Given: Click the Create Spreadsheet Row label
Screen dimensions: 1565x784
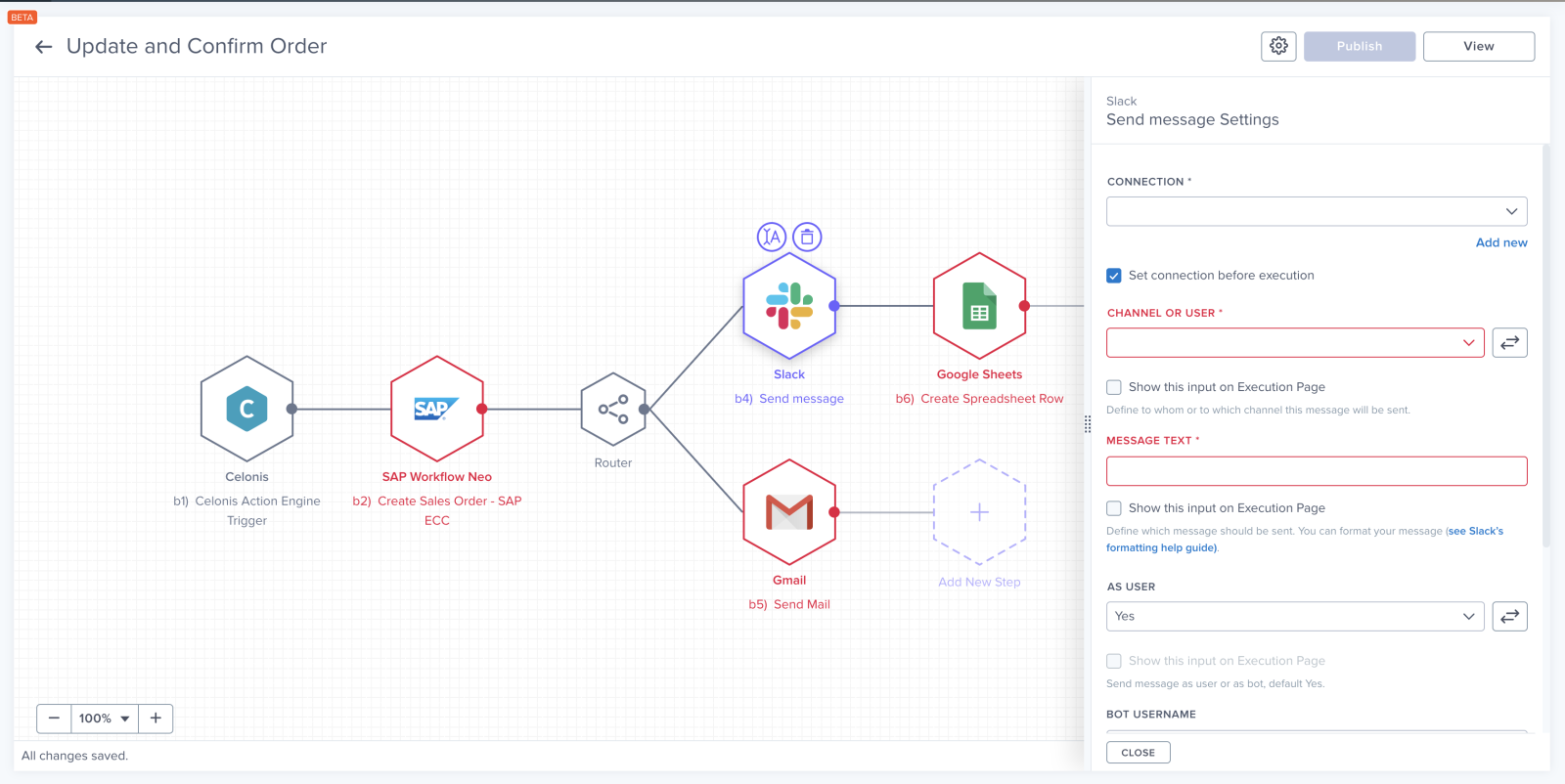Looking at the screenshot, I should 992,399.
